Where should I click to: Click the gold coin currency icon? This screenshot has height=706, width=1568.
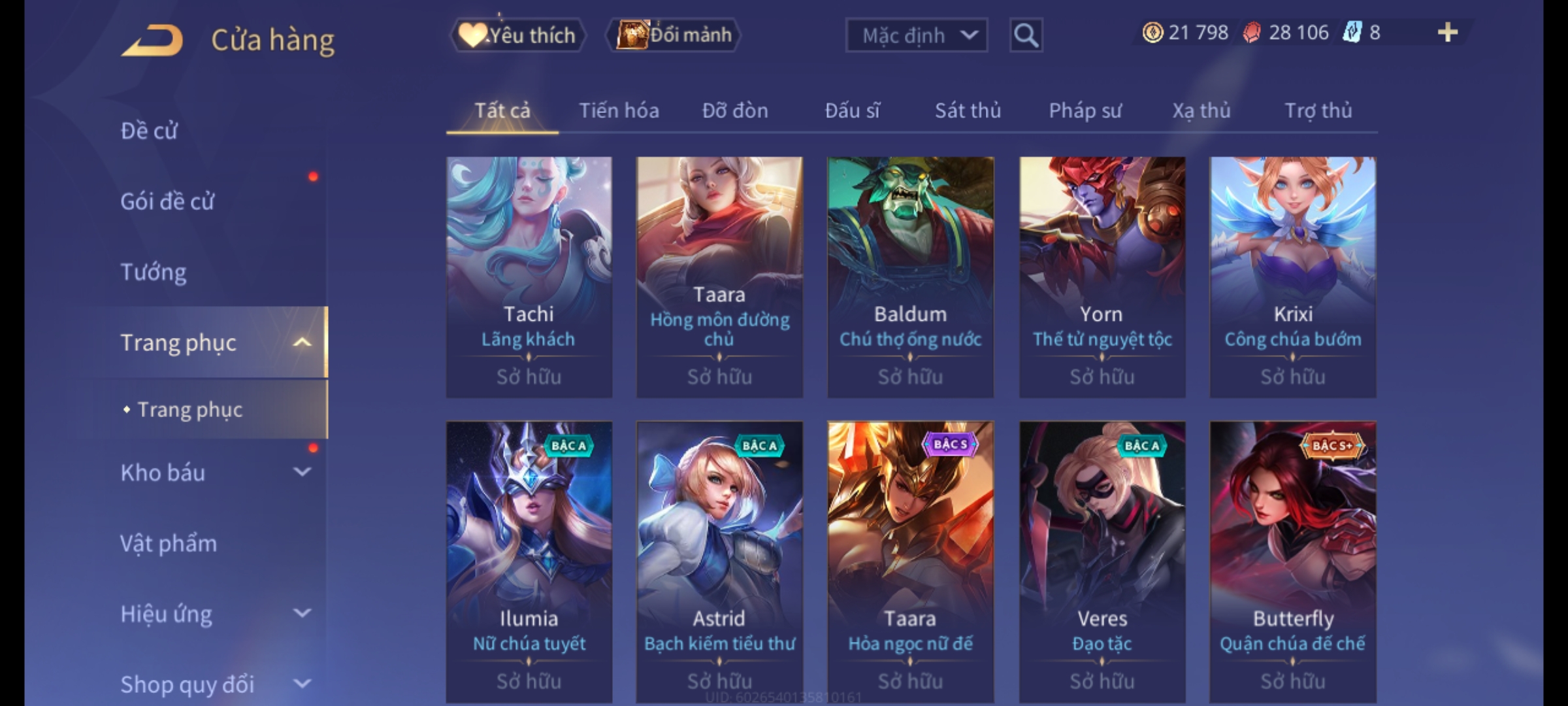coord(1152,33)
